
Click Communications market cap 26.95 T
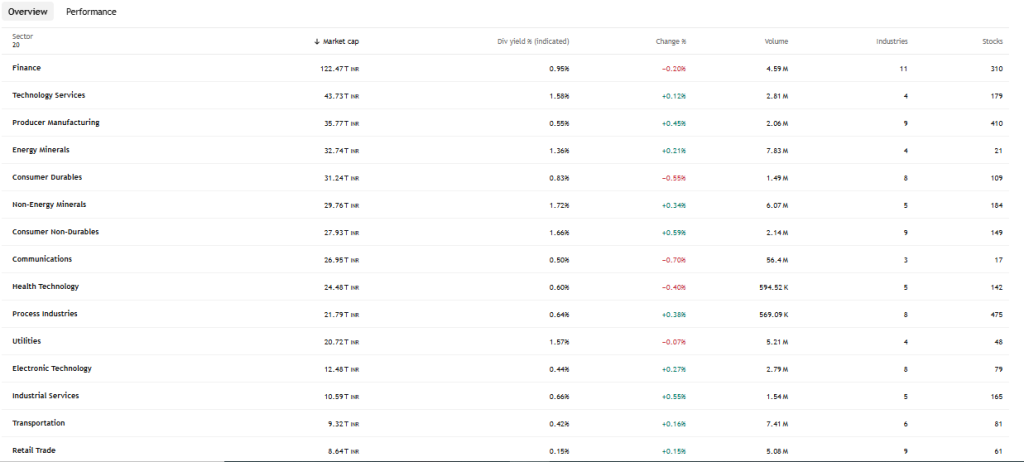[x=341, y=260]
